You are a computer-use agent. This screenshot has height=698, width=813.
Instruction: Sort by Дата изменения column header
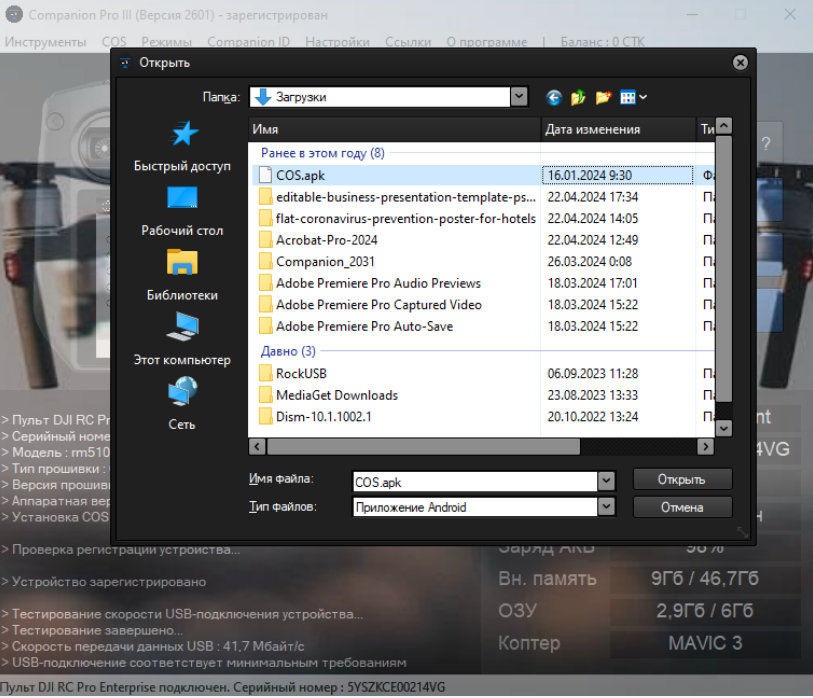pyautogui.click(x=618, y=129)
